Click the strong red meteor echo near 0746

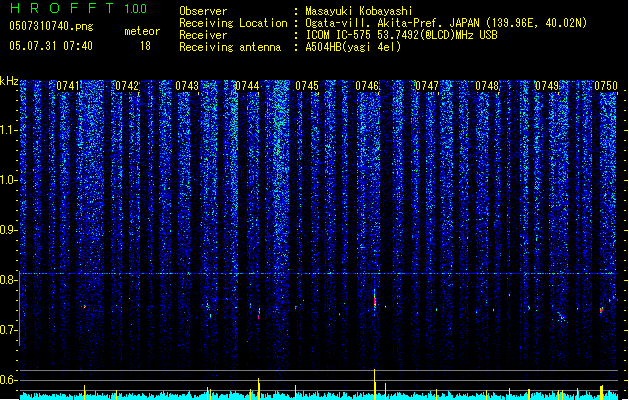375,302
